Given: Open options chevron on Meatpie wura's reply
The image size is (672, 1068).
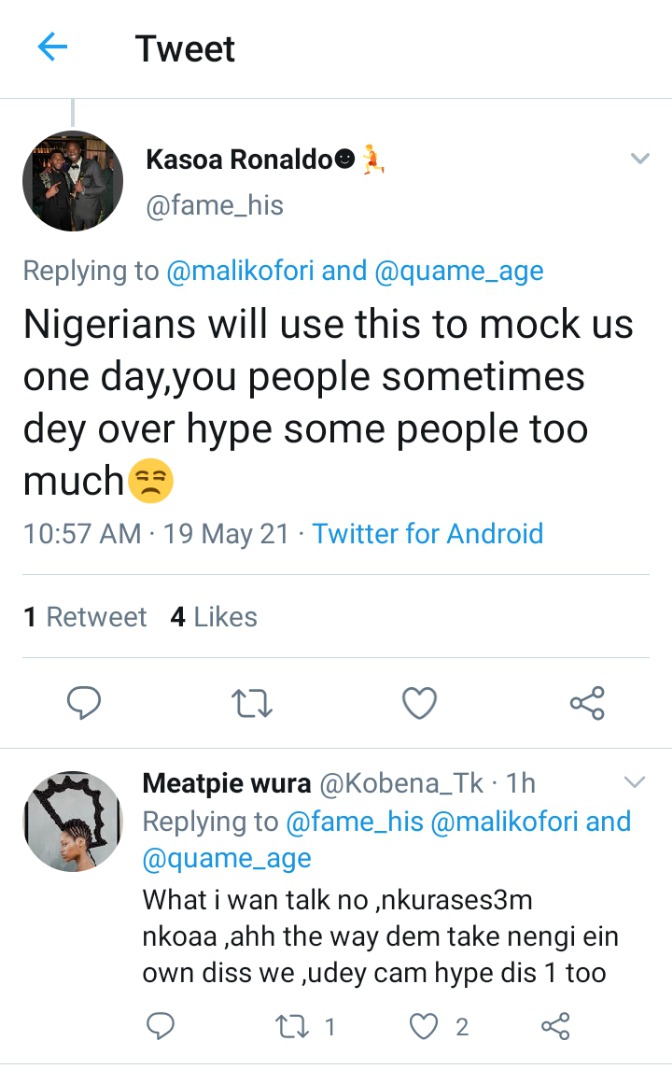Looking at the screenshot, I should pyautogui.click(x=635, y=781).
